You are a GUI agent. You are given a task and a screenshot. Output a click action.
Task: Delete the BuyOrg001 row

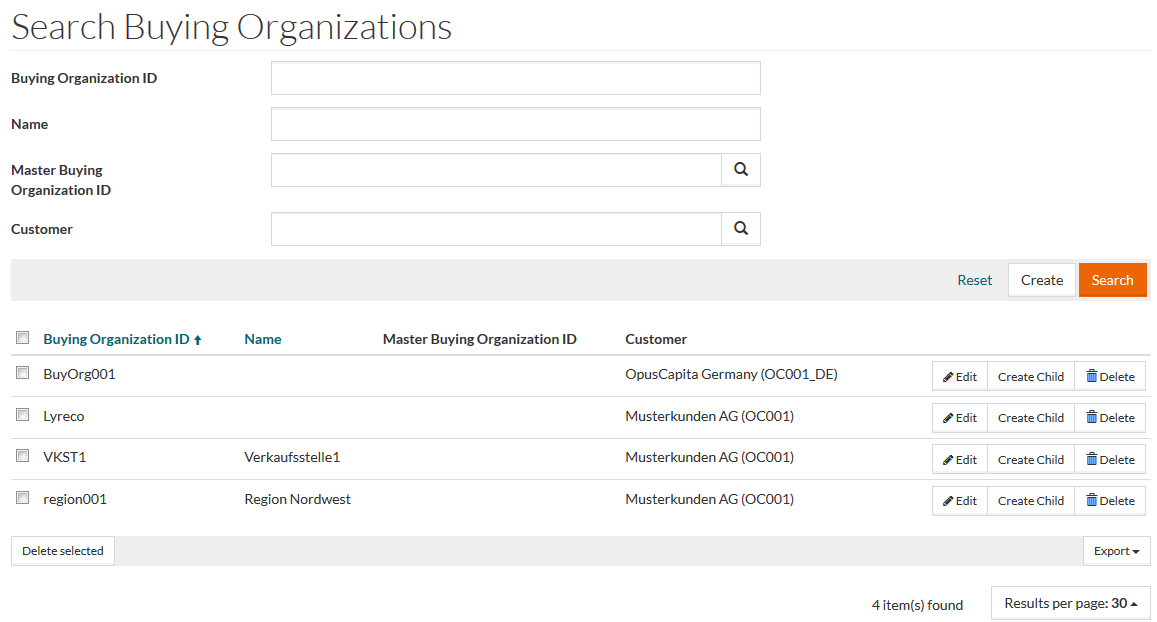point(1109,376)
